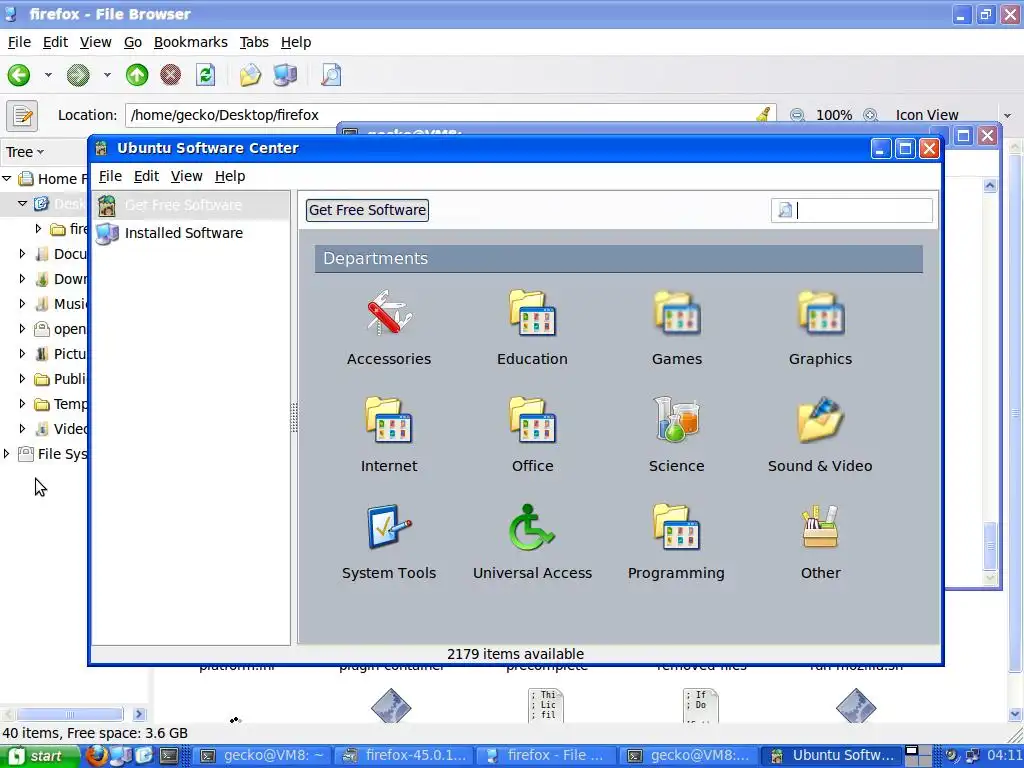Image resolution: width=1024 pixels, height=768 pixels.
Task: Click the terminal window scrollbar up arrow
Action: [990, 187]
